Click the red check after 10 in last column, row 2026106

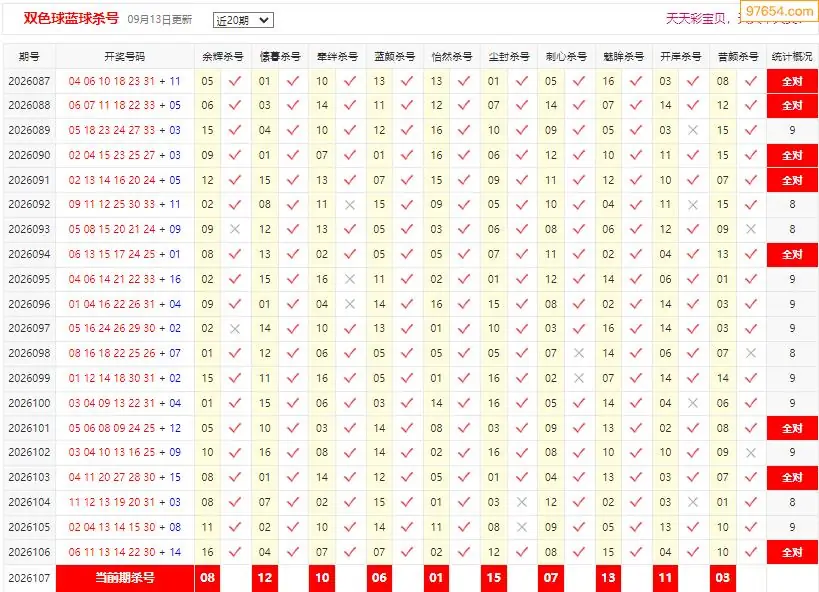[x=751, y=552]
